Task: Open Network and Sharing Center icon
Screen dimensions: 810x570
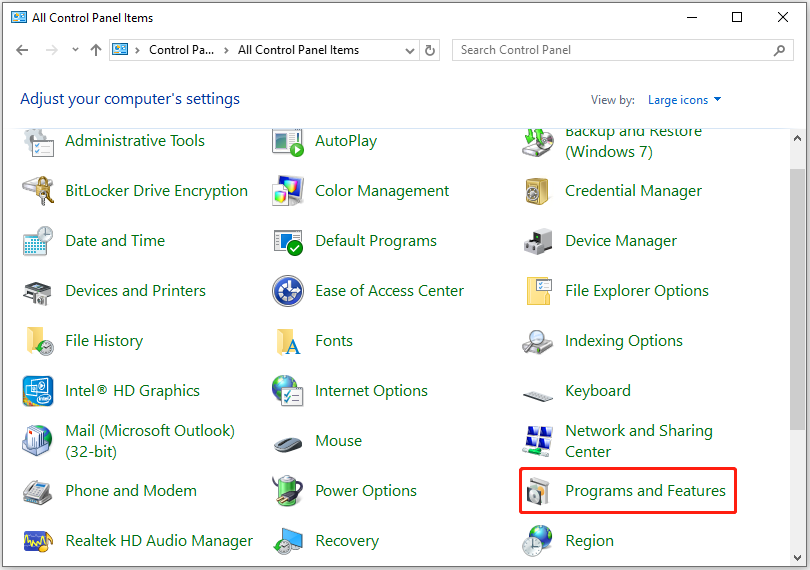Action: [x=537, y=441]
